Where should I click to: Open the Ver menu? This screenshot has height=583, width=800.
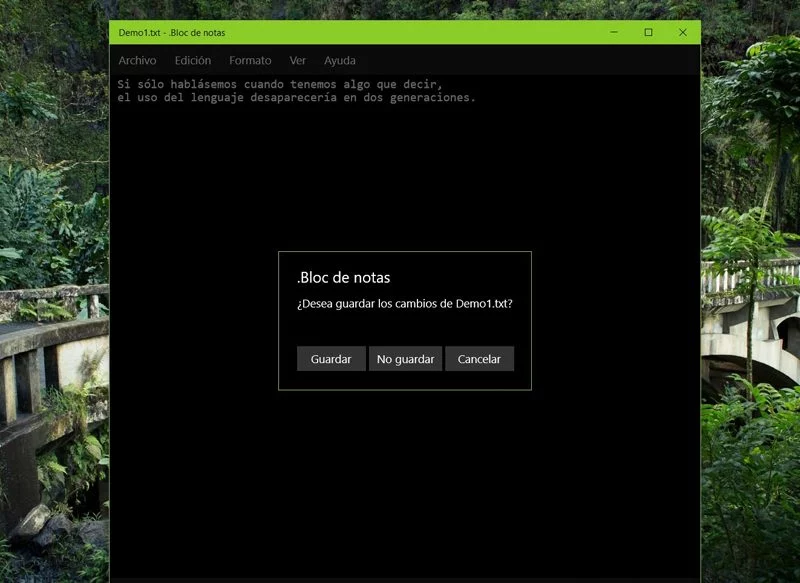[298, 61]
